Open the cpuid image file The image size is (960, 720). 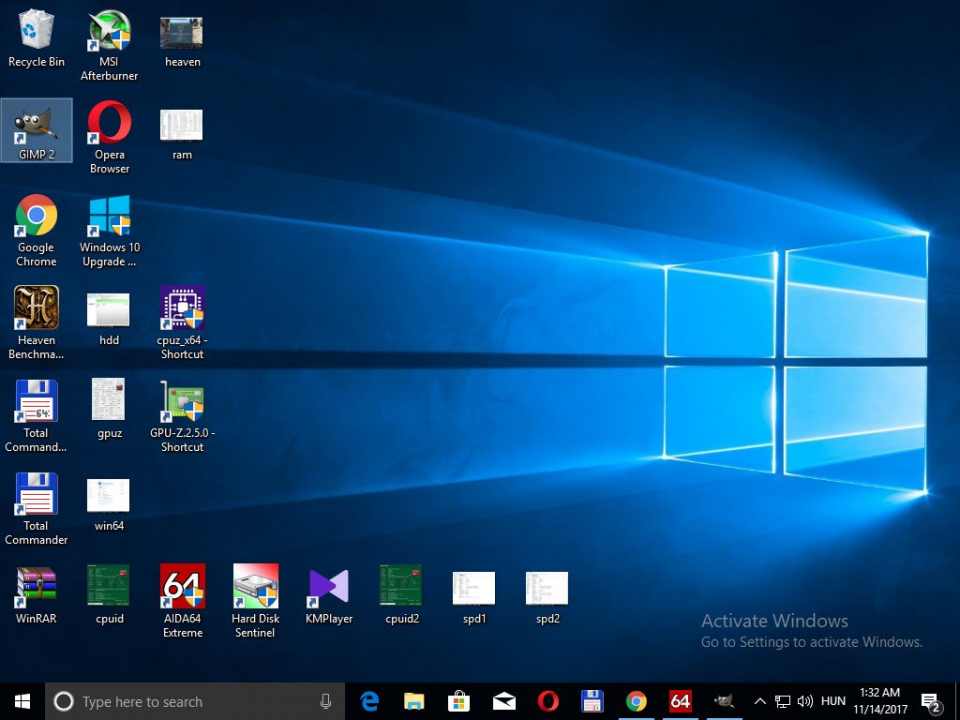109,594
